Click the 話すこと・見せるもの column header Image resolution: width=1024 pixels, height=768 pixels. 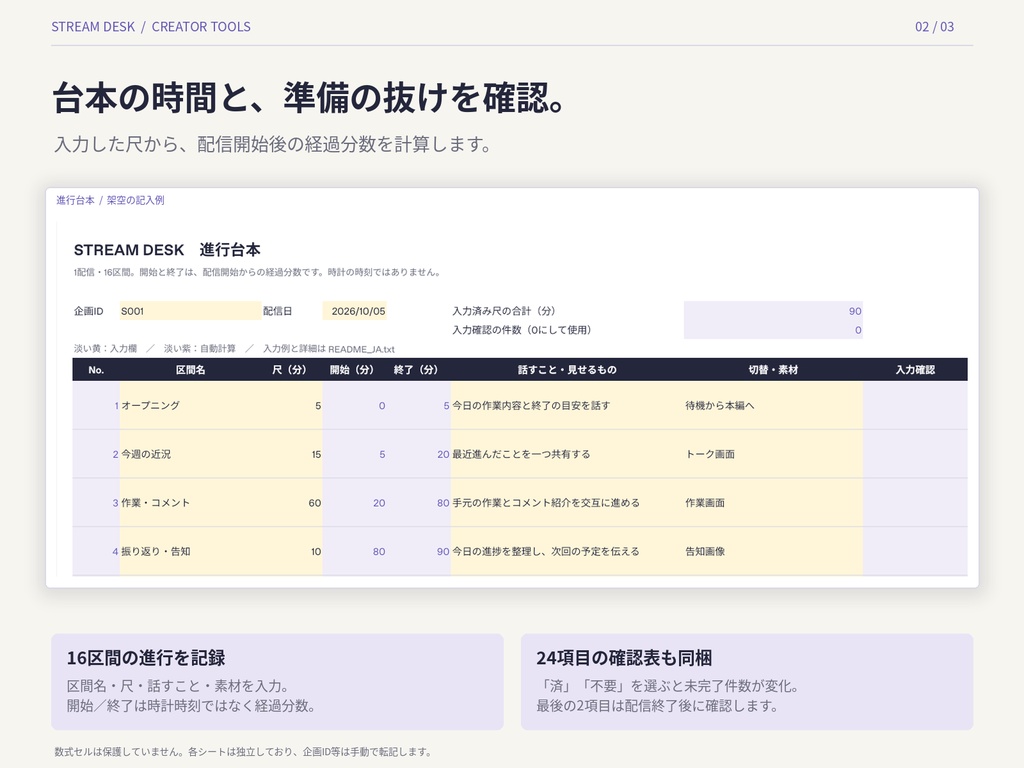pos(567,370)
